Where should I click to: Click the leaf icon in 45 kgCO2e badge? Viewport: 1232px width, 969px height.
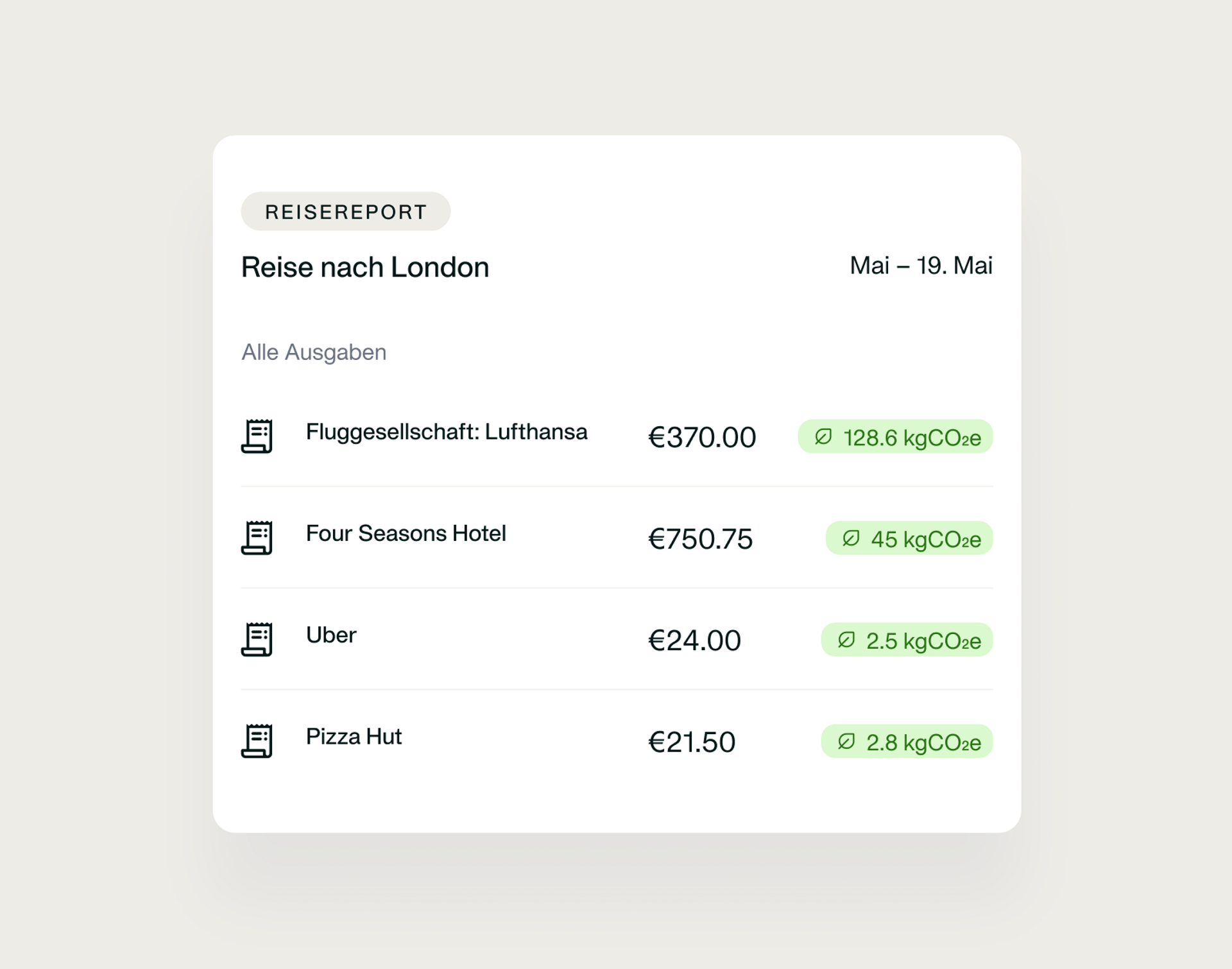850,538
